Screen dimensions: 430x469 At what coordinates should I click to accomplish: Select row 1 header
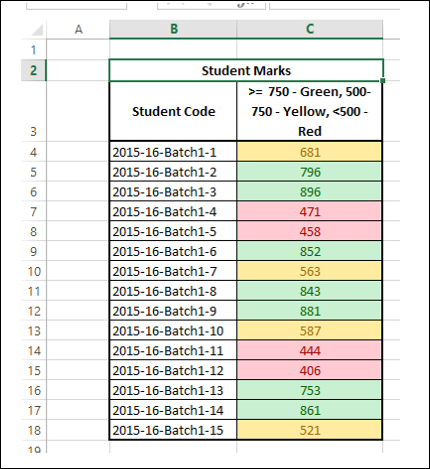(x=33, y=50)
